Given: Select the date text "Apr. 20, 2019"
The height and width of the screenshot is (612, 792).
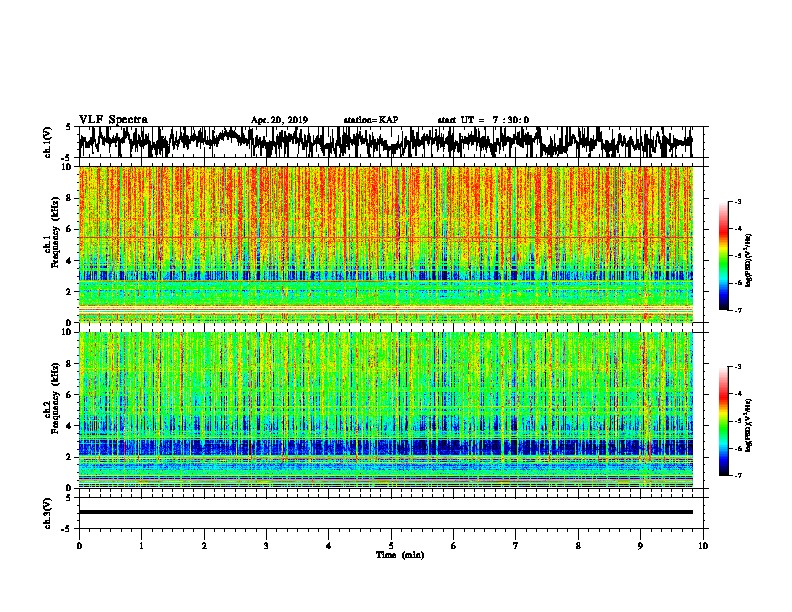Looking at the screenshot, I should (x=279, y=120).
